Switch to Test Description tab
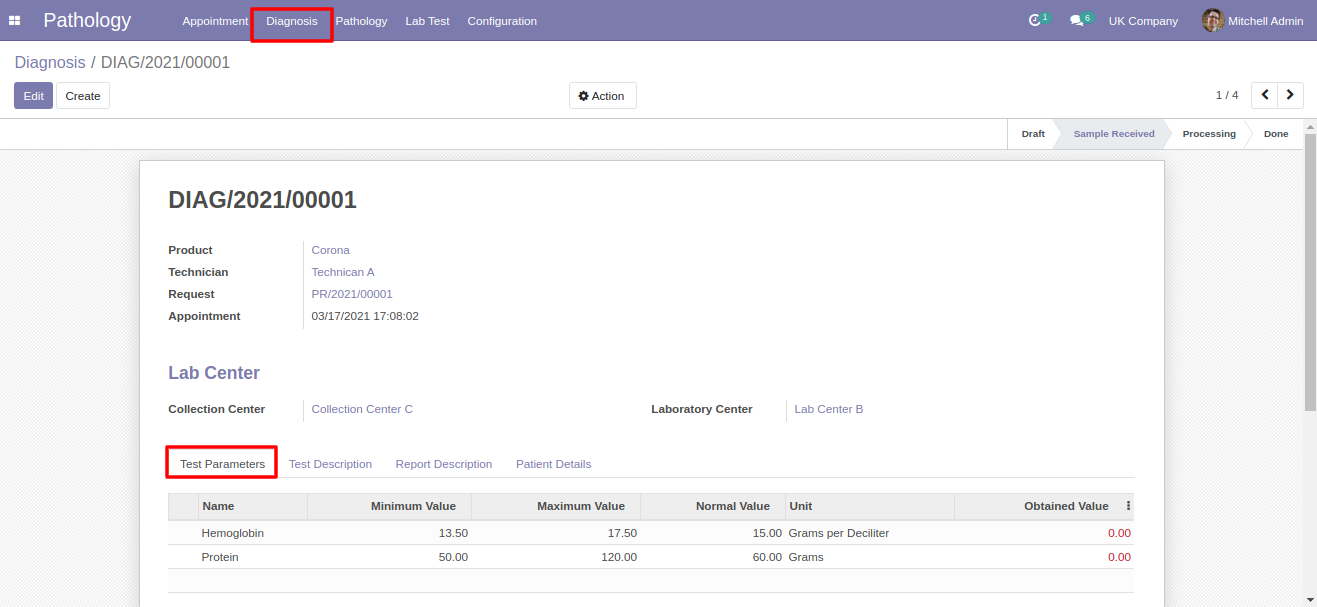Image resolution: width=1317 pixels, height=607 pixels. (330, 464)
